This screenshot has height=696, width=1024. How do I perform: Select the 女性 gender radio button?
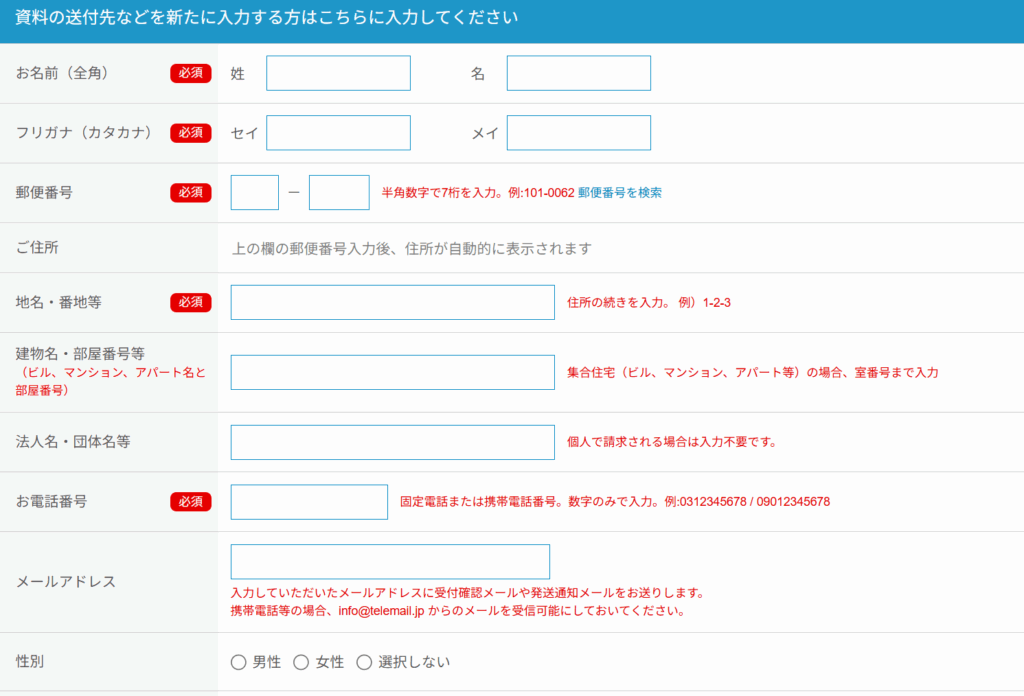click(301, 661)
